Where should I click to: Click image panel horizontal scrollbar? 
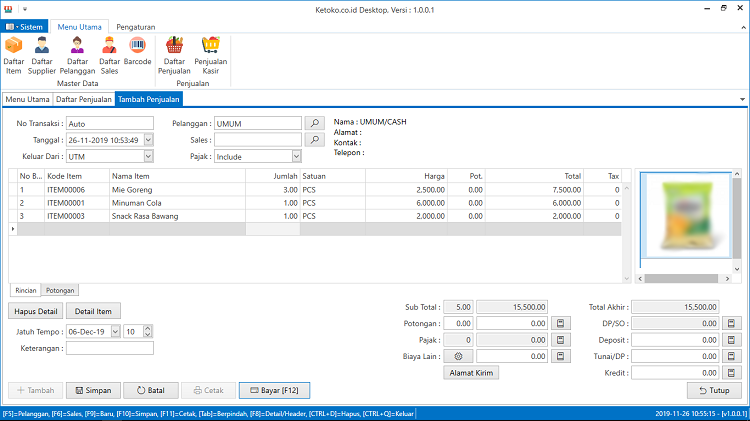pos(683,278)
